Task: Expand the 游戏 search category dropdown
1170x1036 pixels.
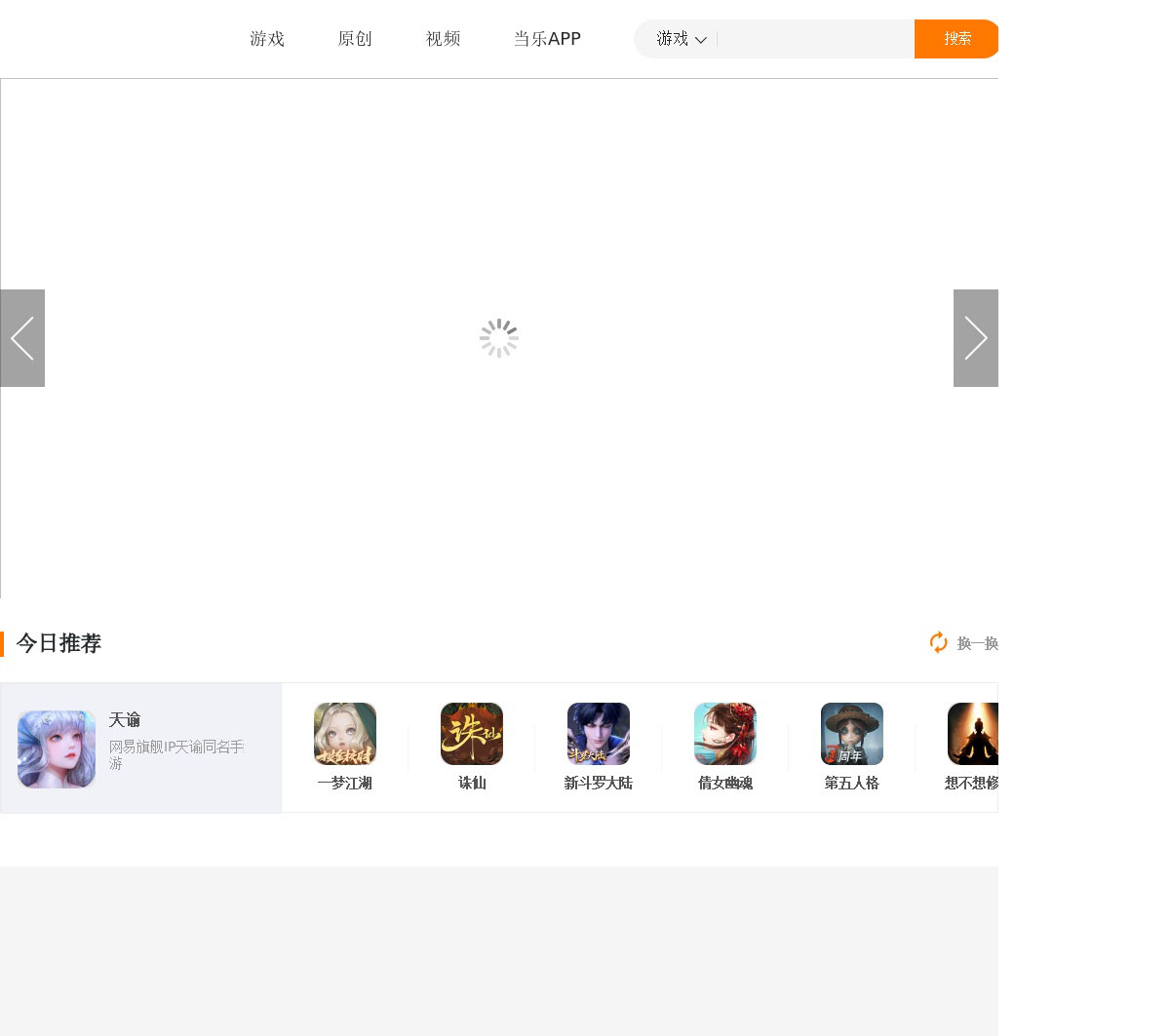Action: pos(682,39)
